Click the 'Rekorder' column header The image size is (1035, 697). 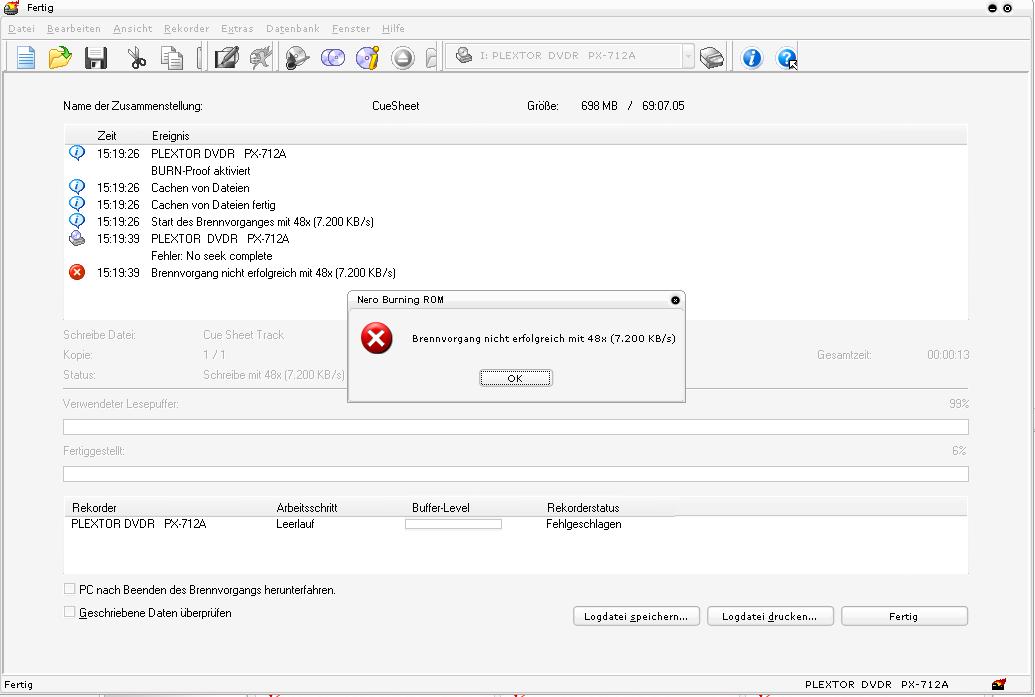[x=94, y=508]
